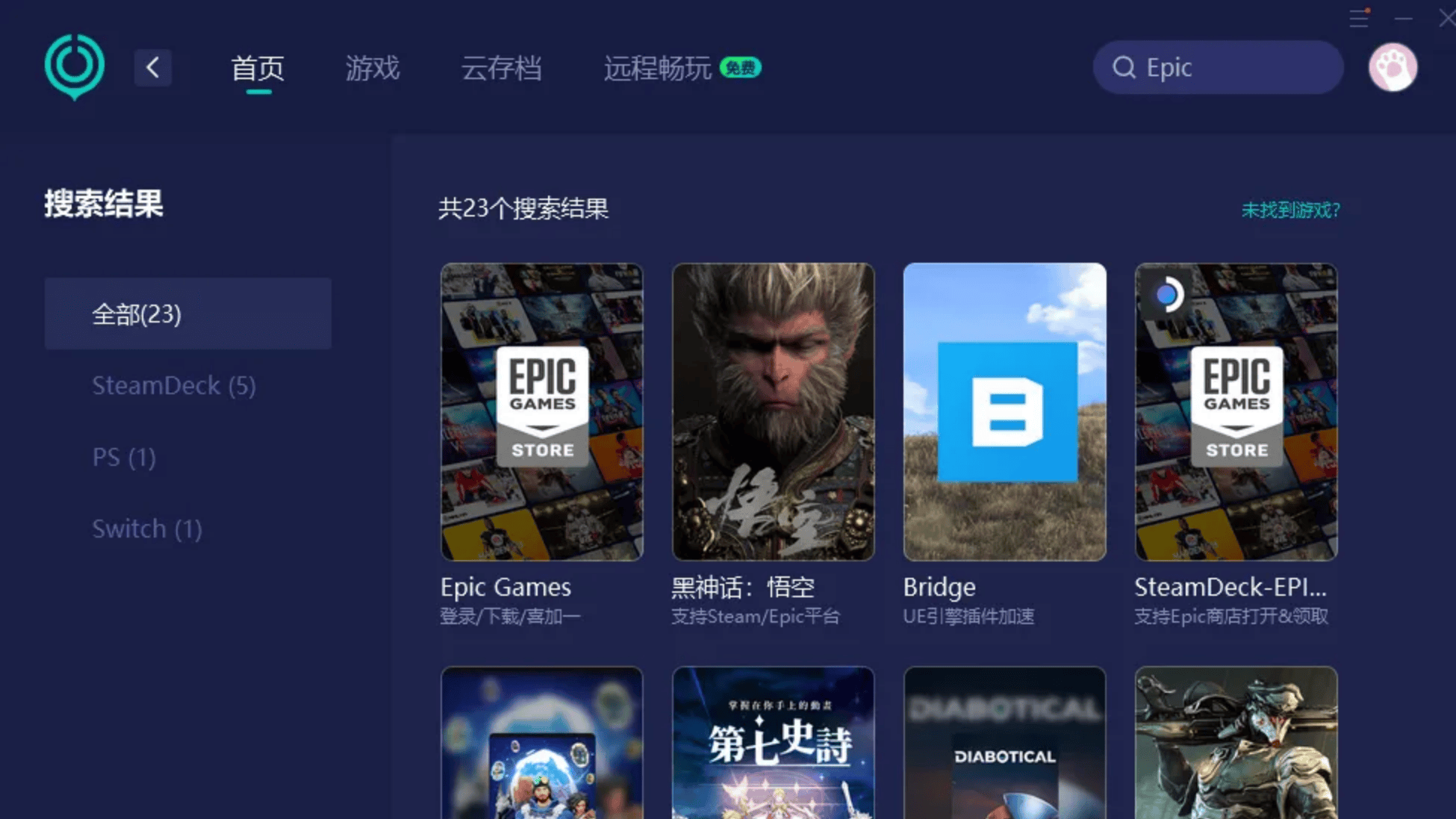Click the green app logo icon

point(74,66)
